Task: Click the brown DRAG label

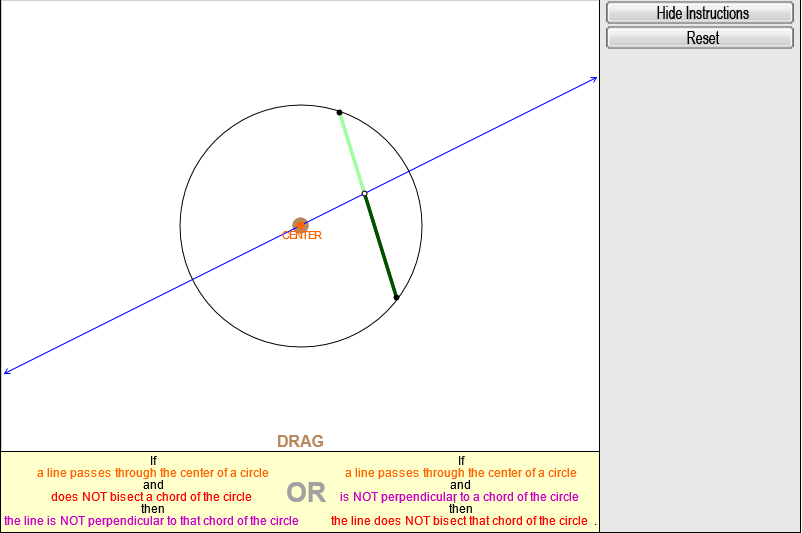Action: 300,441
